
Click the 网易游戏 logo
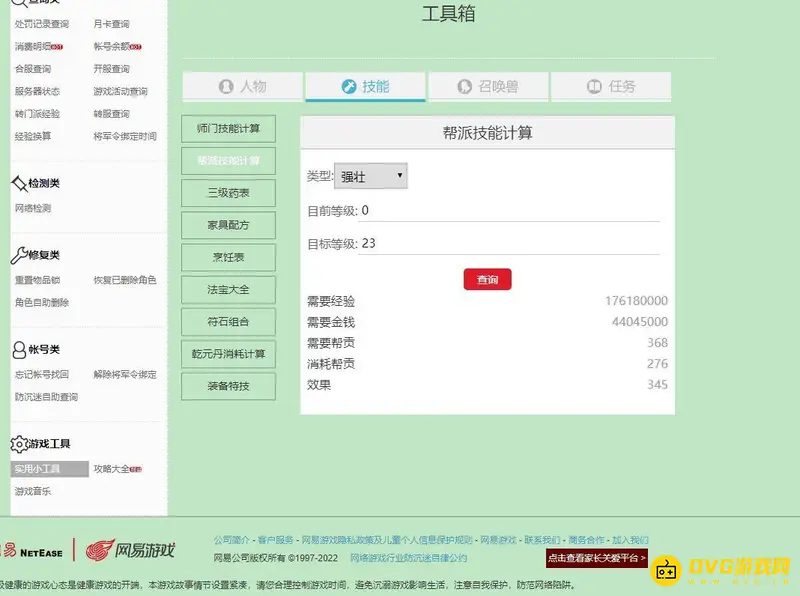click(x=130, y=550)
